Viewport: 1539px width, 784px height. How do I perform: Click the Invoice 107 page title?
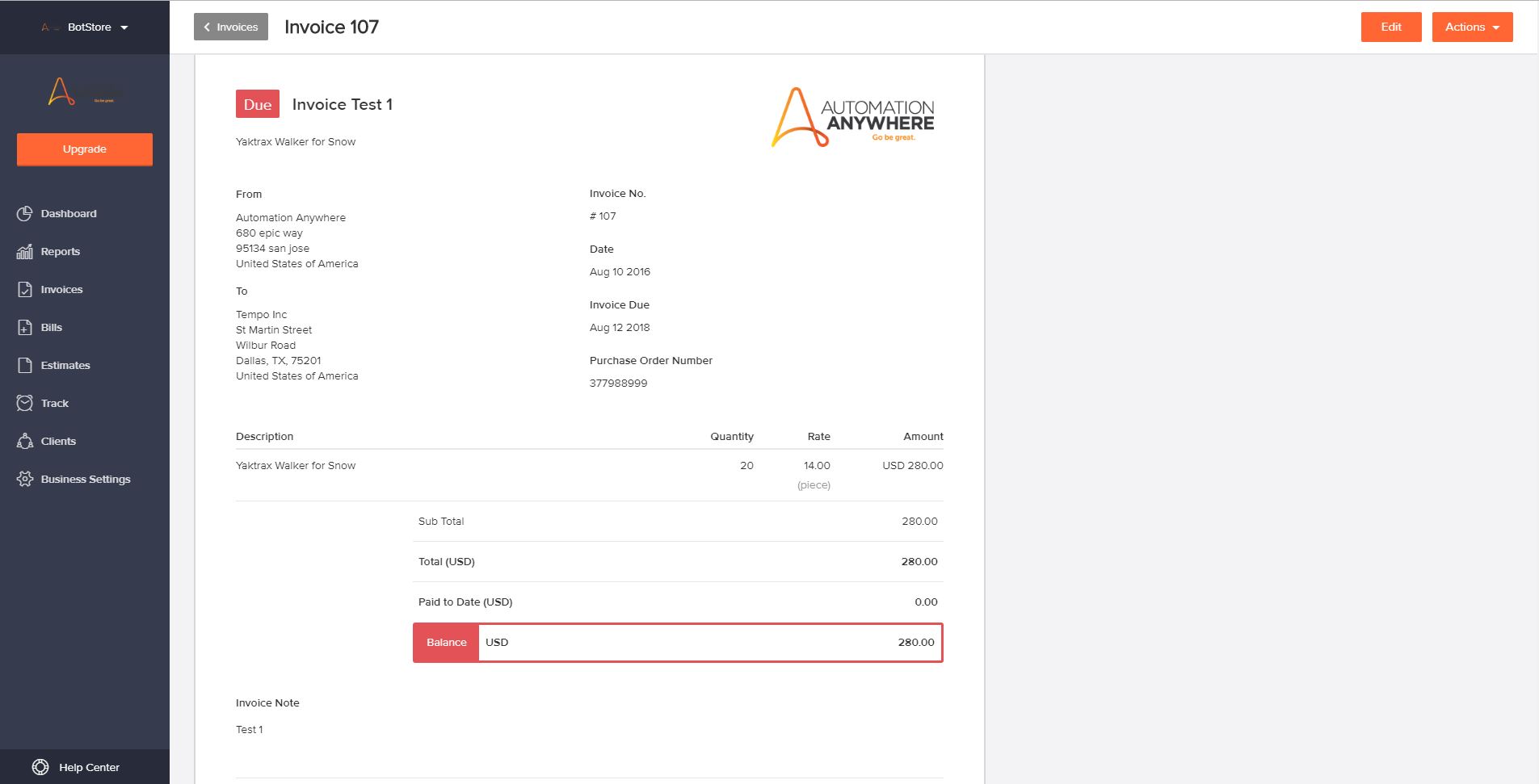(x=331, y=27)
